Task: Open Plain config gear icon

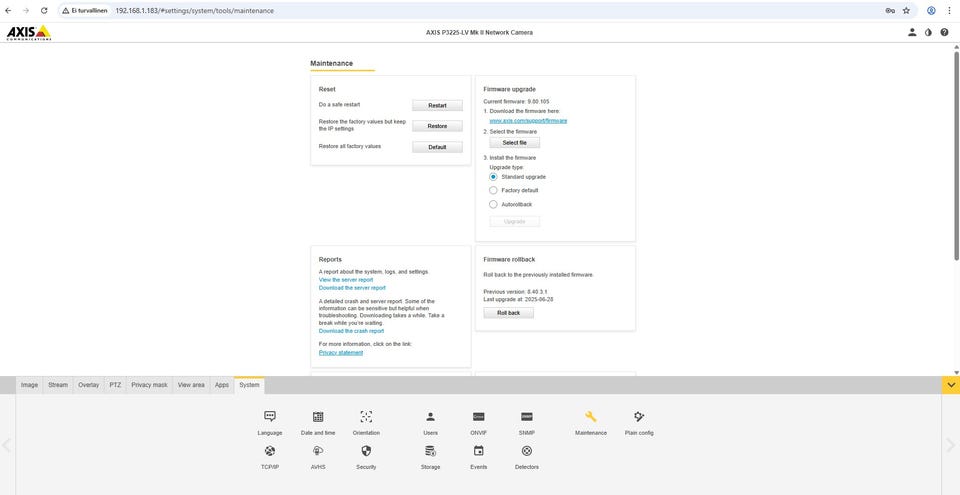Action: tap(639, 417)
